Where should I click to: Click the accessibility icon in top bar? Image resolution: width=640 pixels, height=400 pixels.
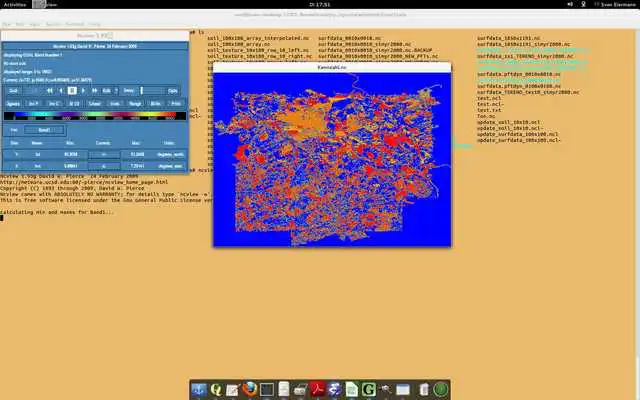coord(584,4)
